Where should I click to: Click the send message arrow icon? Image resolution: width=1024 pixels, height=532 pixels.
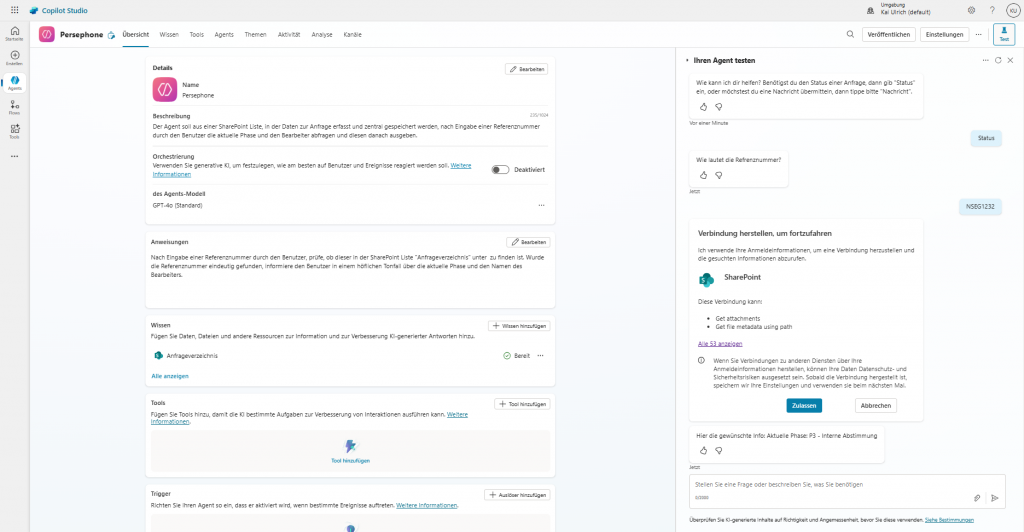pos(994,497)
